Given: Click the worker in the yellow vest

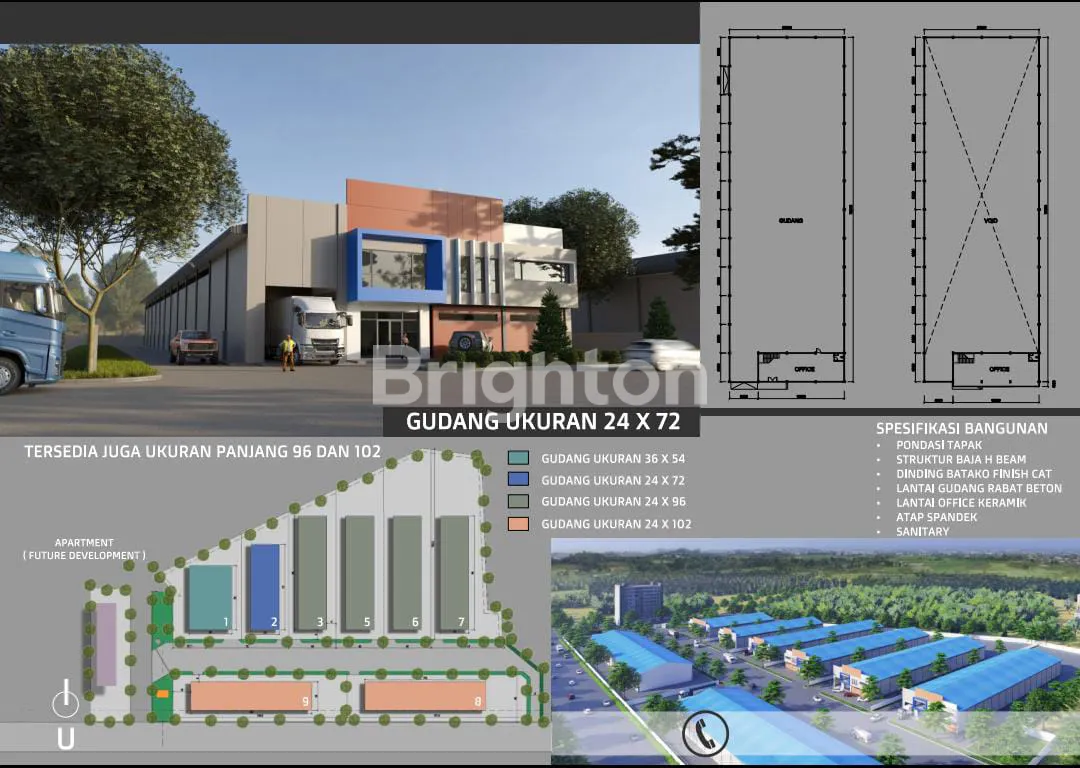Looking at the screenshot, I should click(288, 351).
